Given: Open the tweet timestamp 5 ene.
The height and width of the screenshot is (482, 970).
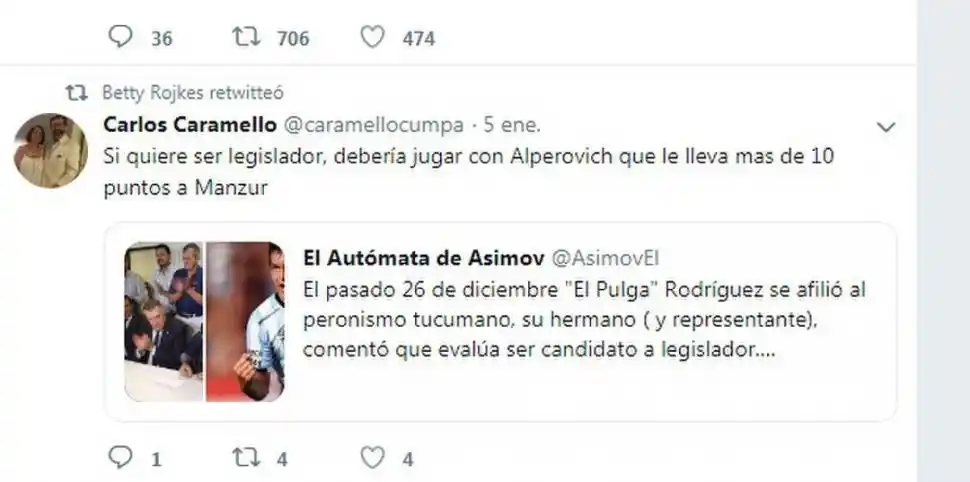Looking at the screenshot, I should click(x=512, y=125).
